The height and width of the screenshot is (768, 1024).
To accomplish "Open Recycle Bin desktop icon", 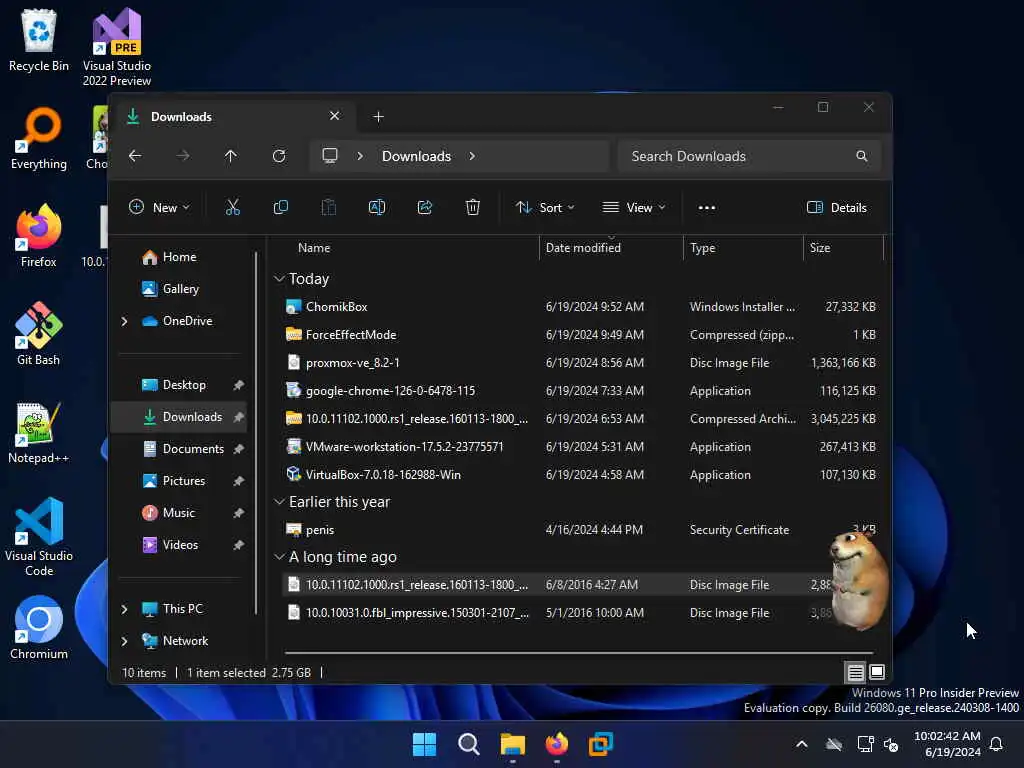I will [x=39, y=40].
